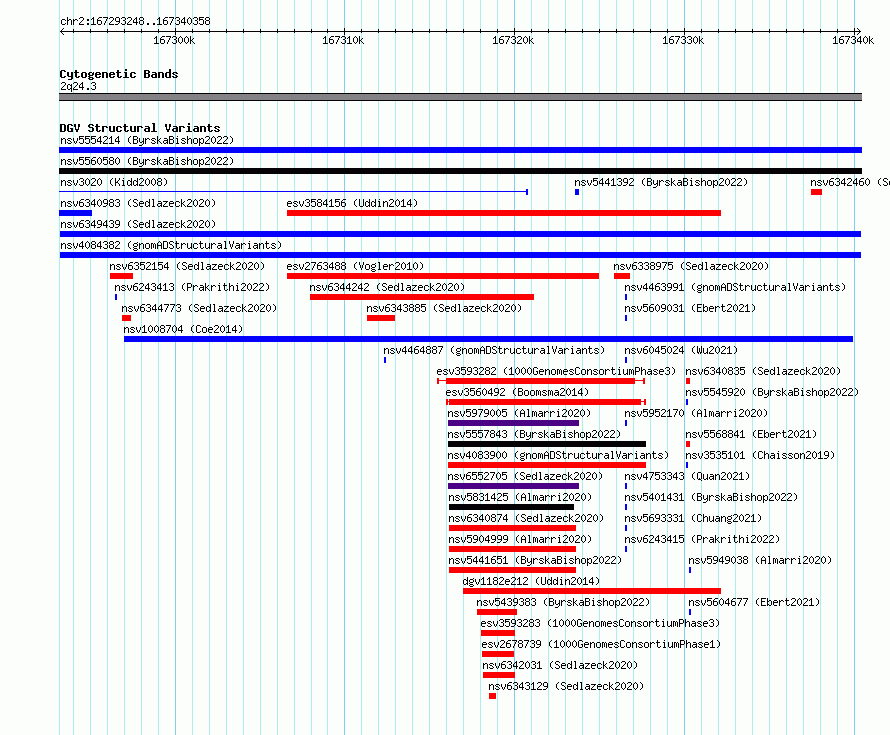This screenshot has width=890, height=735.
Task: Click nsv4464887 (gnomADStructuralVariants) label
Action: pos(494,350)
